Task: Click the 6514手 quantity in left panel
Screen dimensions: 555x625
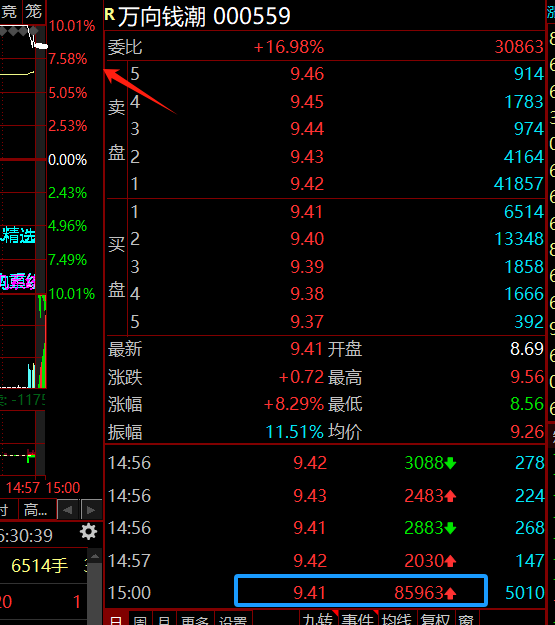Action: pyautogui.click(x=39, y=566)
